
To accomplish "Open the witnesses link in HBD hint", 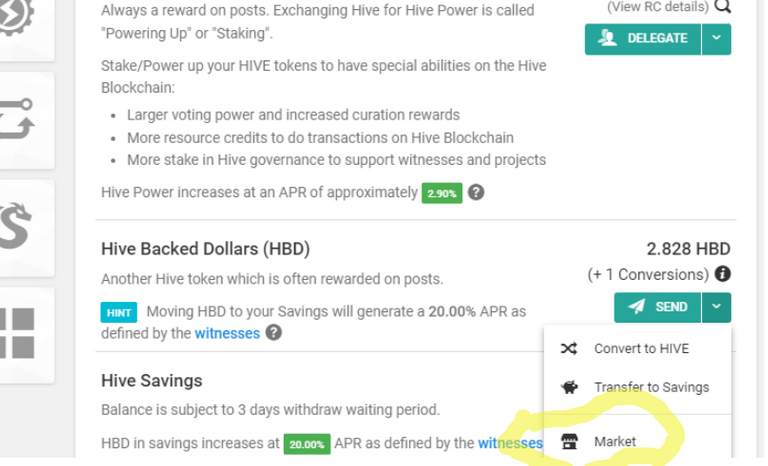I will (x=227, y=333).
